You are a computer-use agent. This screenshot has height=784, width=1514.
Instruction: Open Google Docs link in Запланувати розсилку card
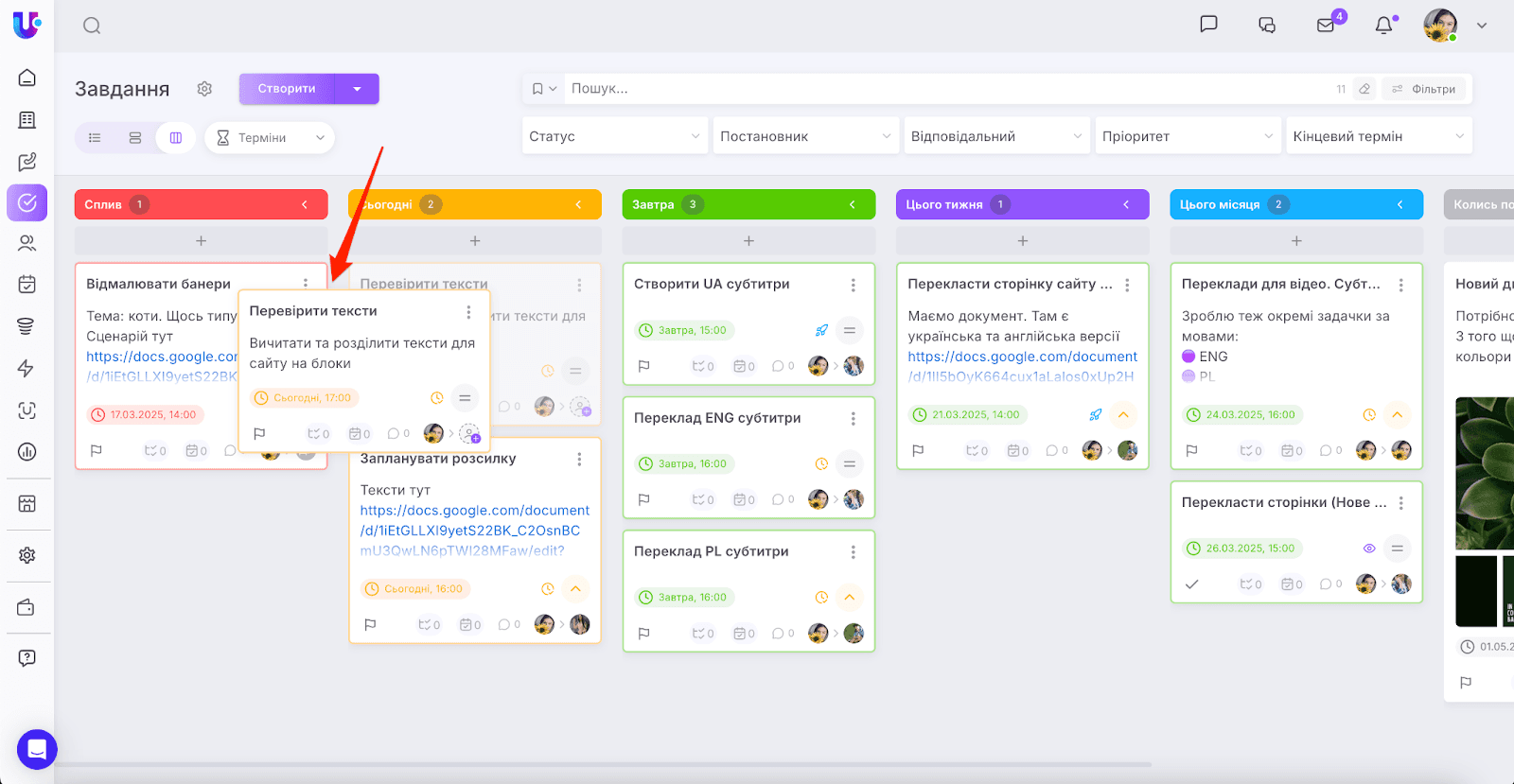point(475,531)
